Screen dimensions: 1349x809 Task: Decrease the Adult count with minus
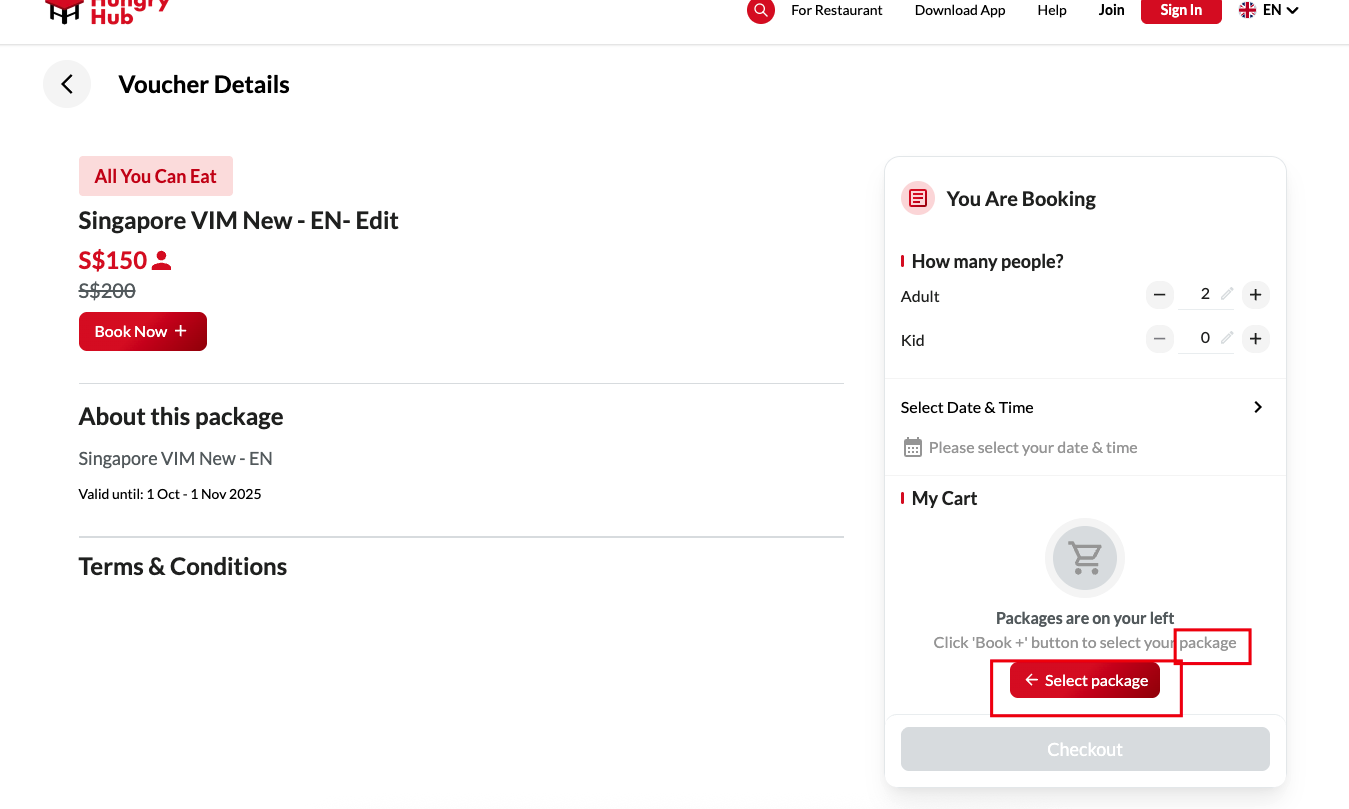(1159, 295)
